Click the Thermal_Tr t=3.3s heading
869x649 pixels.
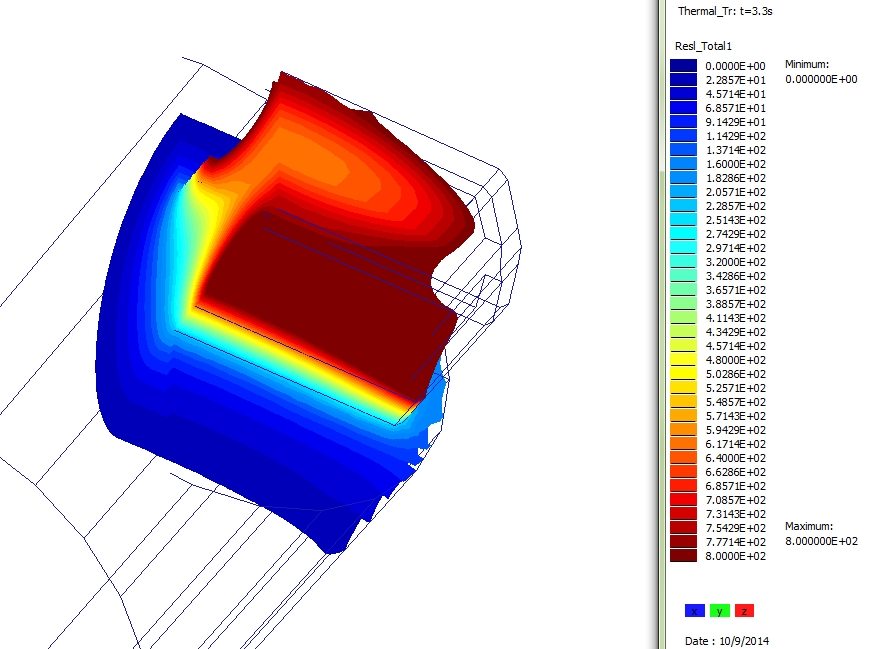pyautogui.click(x=723, y=12)
